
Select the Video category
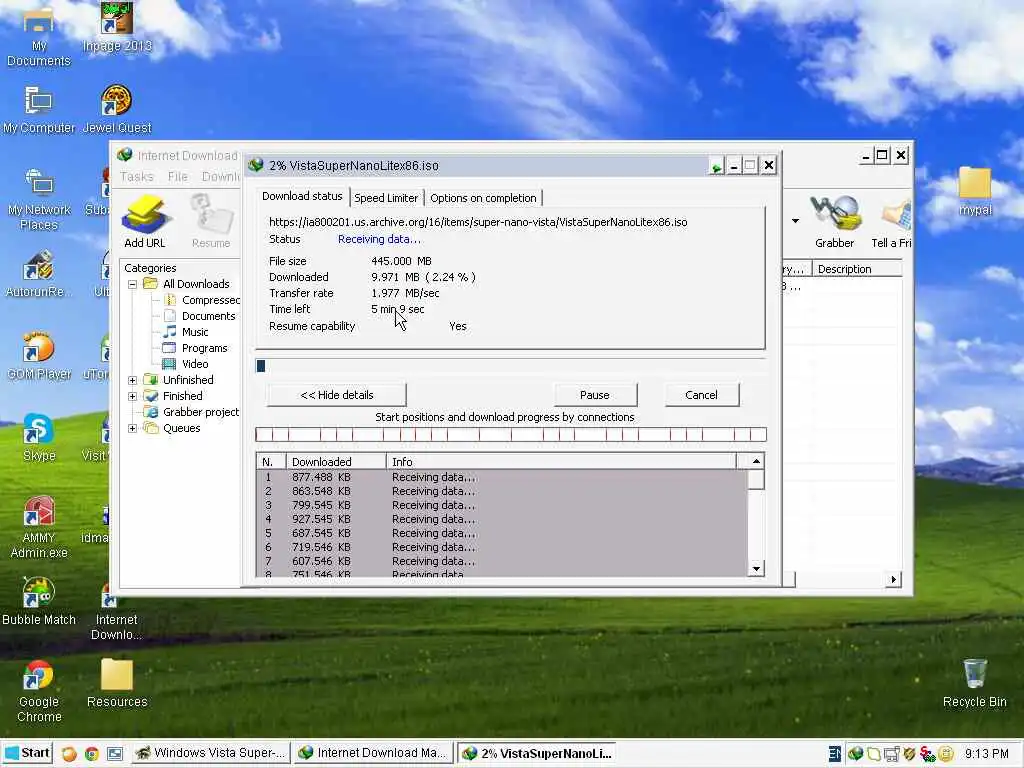(x=195, y=364)
